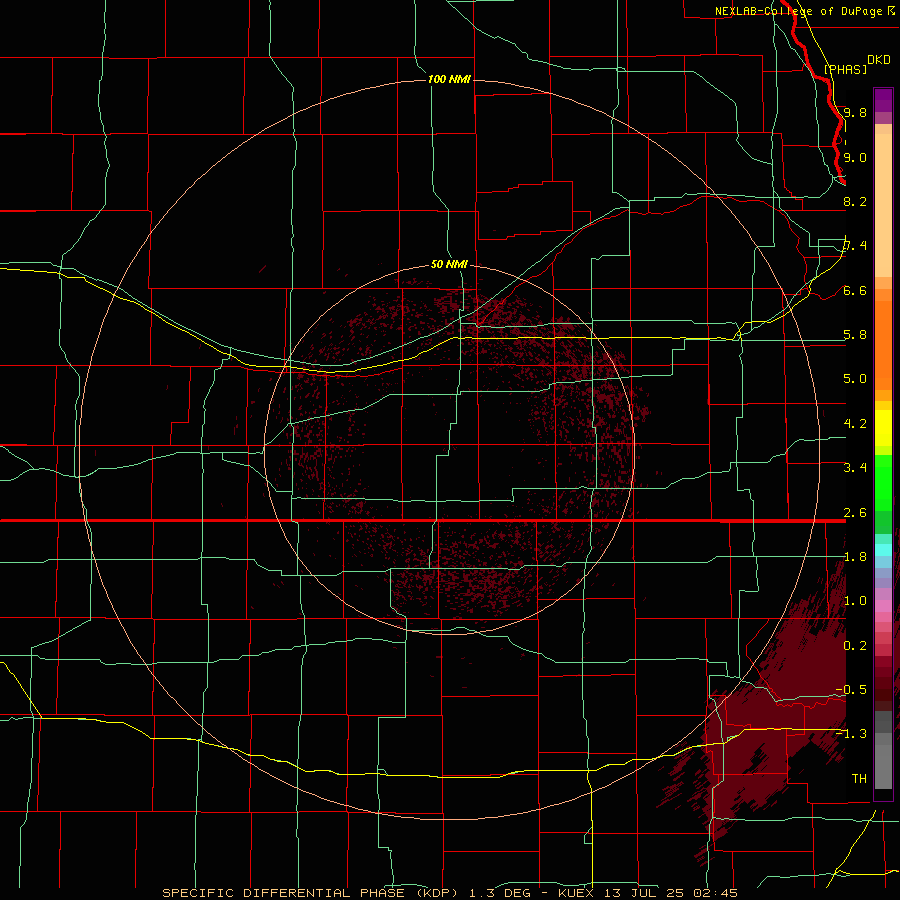Pick the pink segment of the color bar
The height and width of the screenshot is (900, 900).
tap(883, 606)
